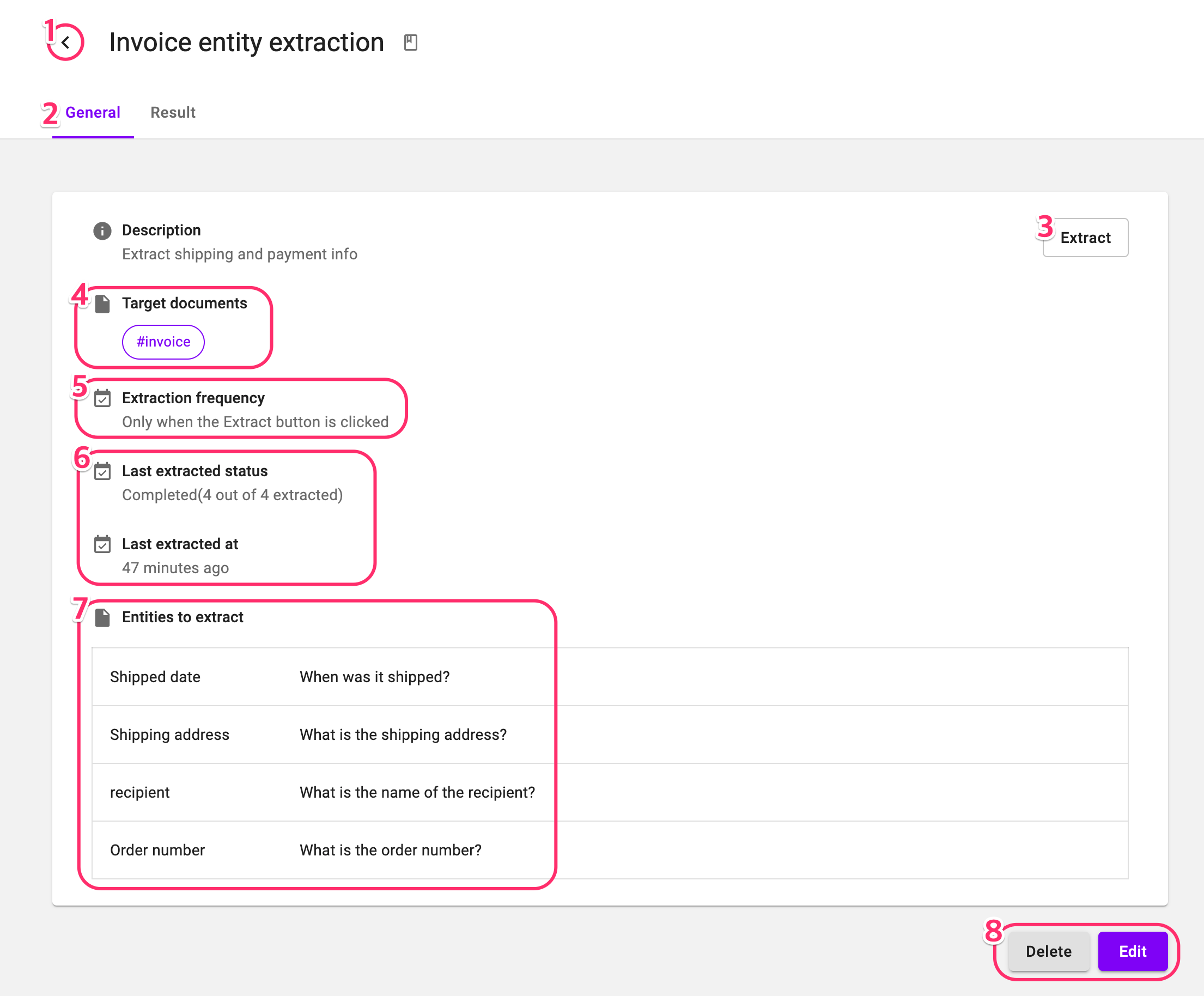Click the Extraction frequency calendar icon
Viewport: 1204px width, 996px height.
click(102, 398)
